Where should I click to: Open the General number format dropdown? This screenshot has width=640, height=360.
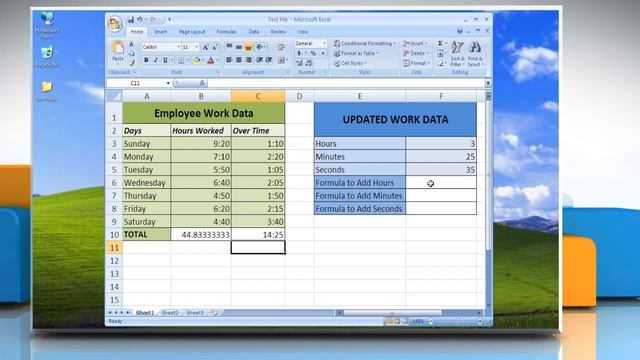[x=324, y=43]
